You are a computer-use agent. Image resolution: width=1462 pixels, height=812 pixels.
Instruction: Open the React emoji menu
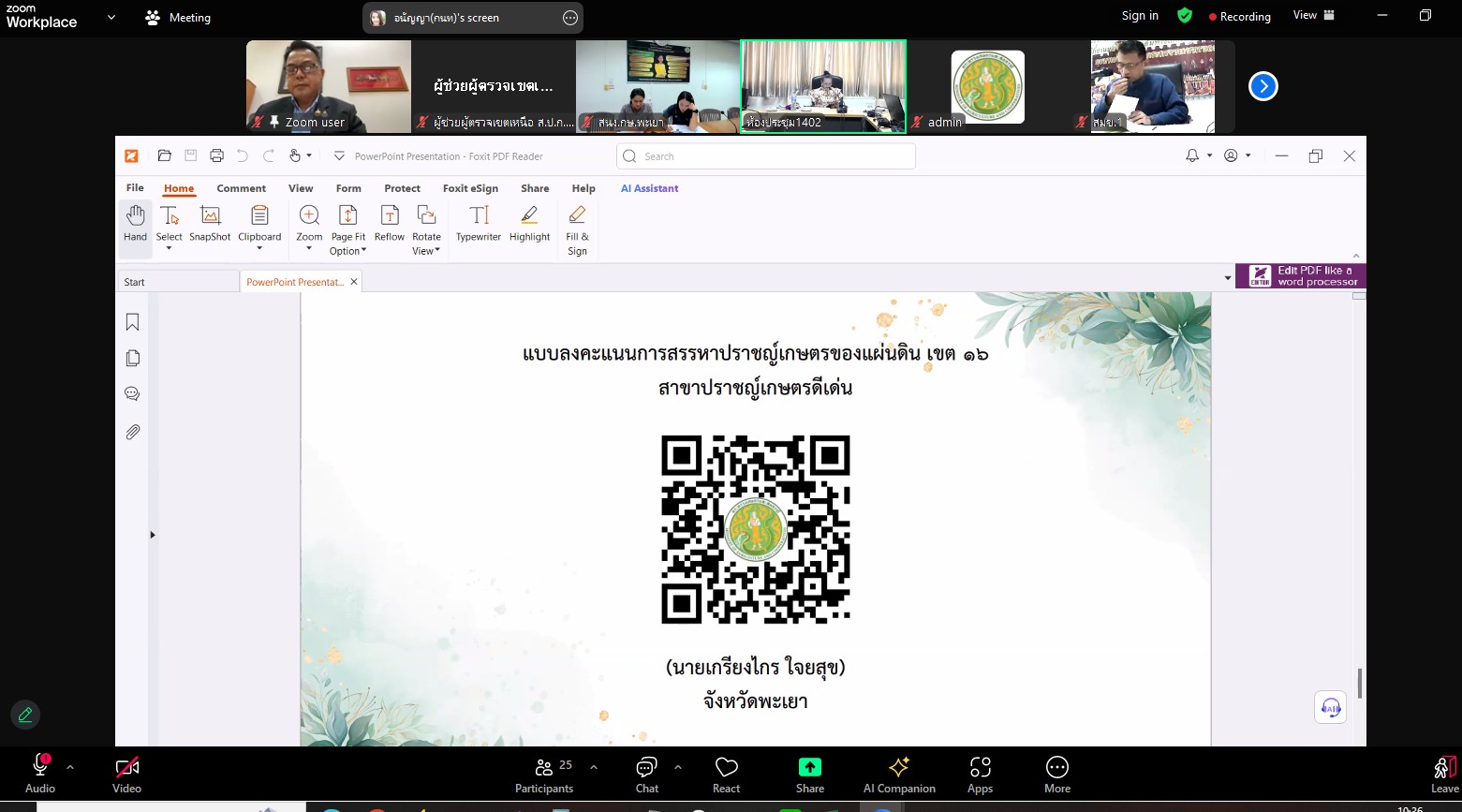pos(727,775)
